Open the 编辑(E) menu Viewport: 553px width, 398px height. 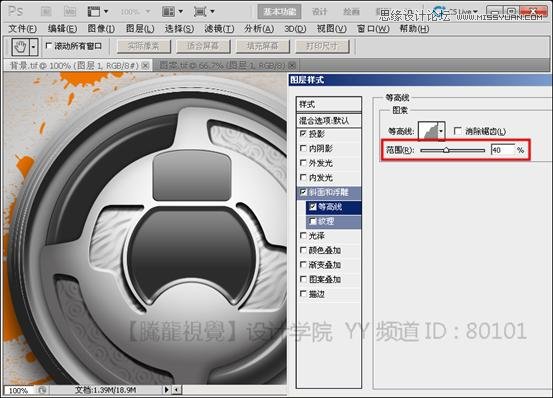62,29
